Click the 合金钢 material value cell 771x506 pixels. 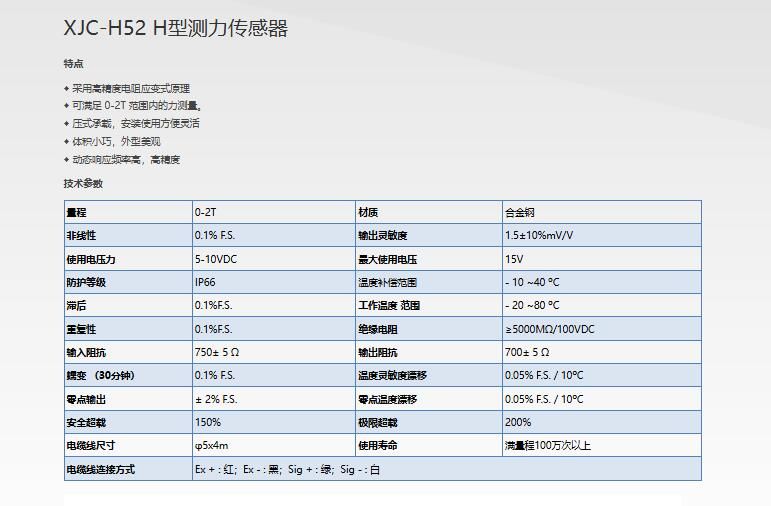(520, 212)
